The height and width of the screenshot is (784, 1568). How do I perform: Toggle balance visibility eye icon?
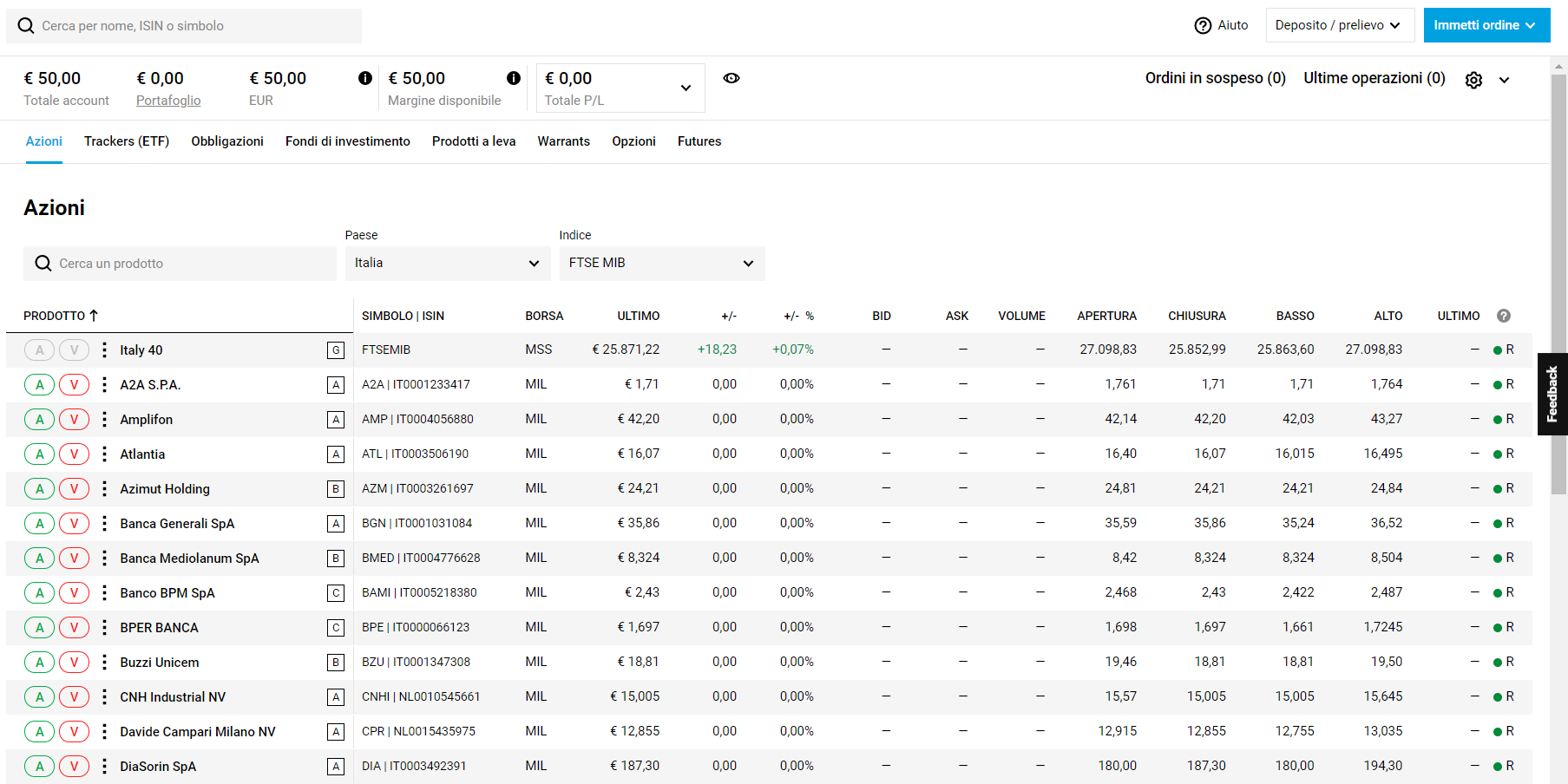[x=732, y=78]
